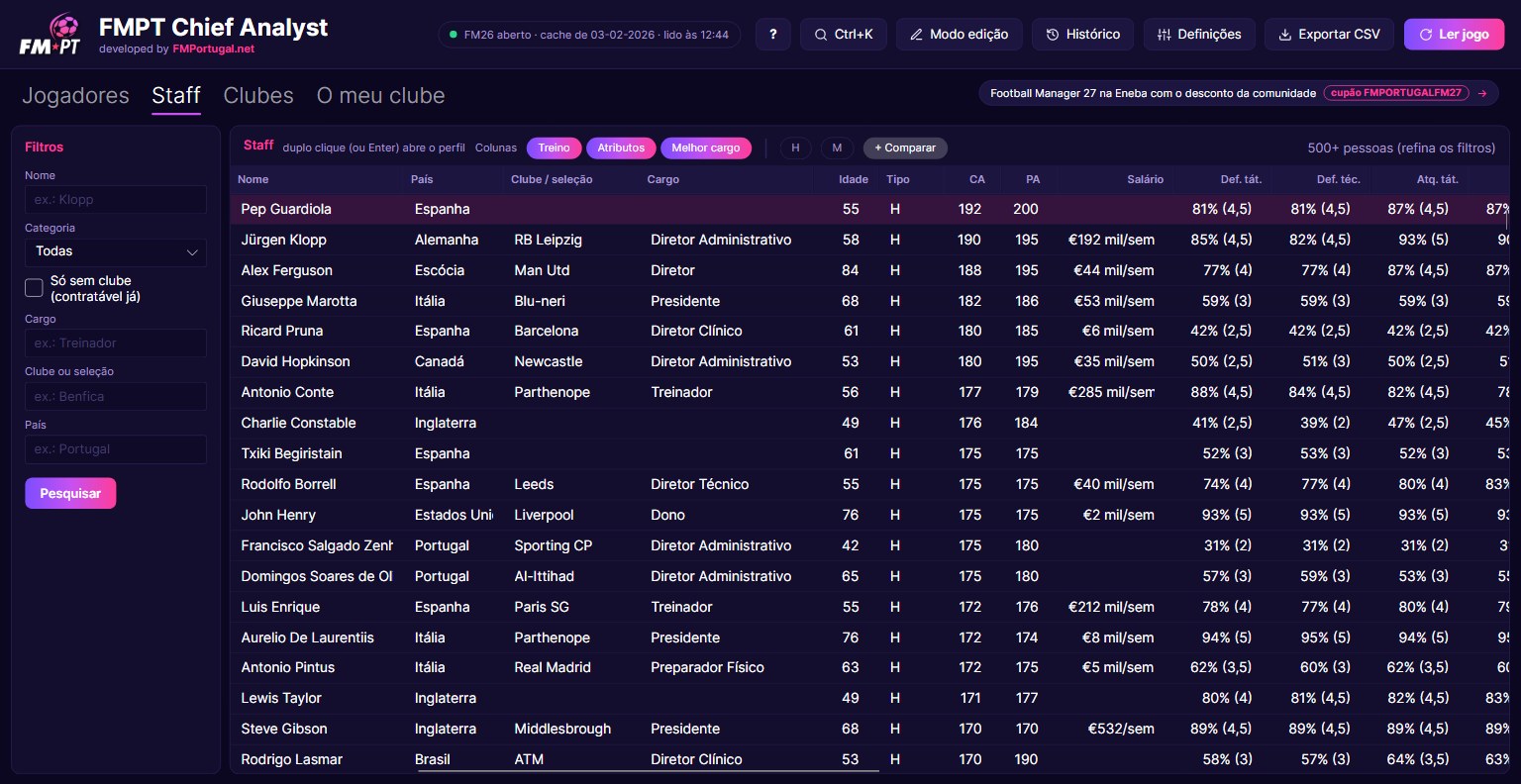1521x784 pixels.
Task: Open the help question mark button
Action: click(x=772, y=34)
